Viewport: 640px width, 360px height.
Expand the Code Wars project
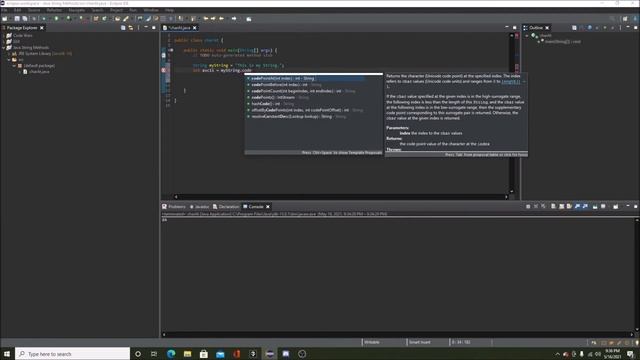4,36
